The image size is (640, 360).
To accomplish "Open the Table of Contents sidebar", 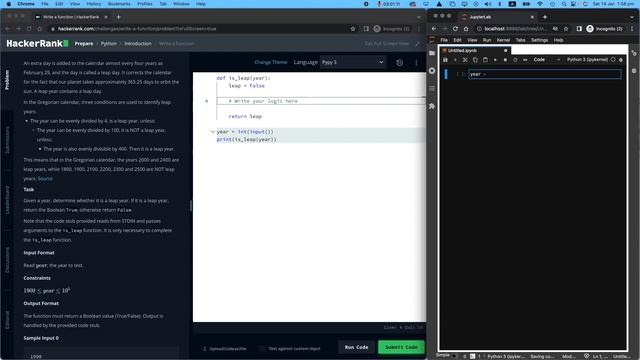I will (432, 89).
